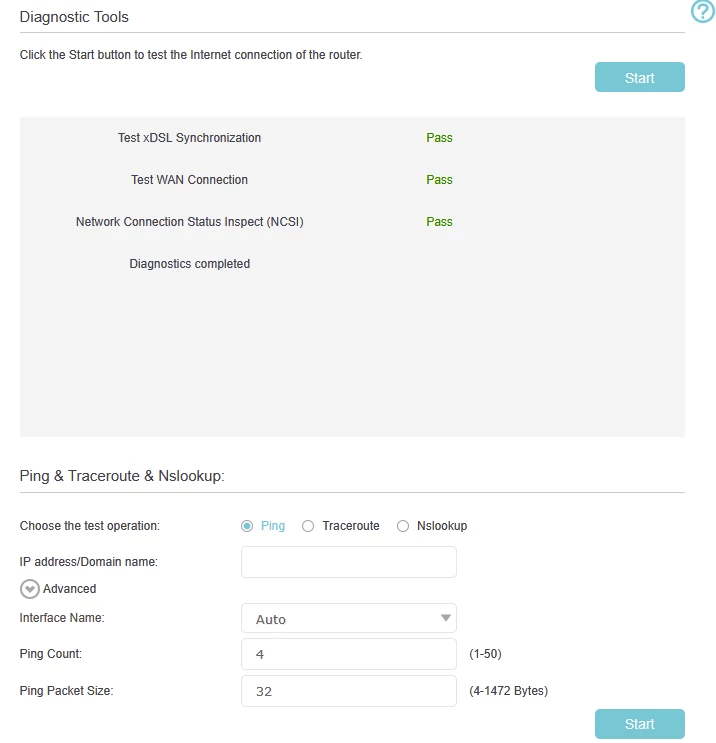
Task: Click Pass status next to WAN Connection
Action: [x=439, y=180]
